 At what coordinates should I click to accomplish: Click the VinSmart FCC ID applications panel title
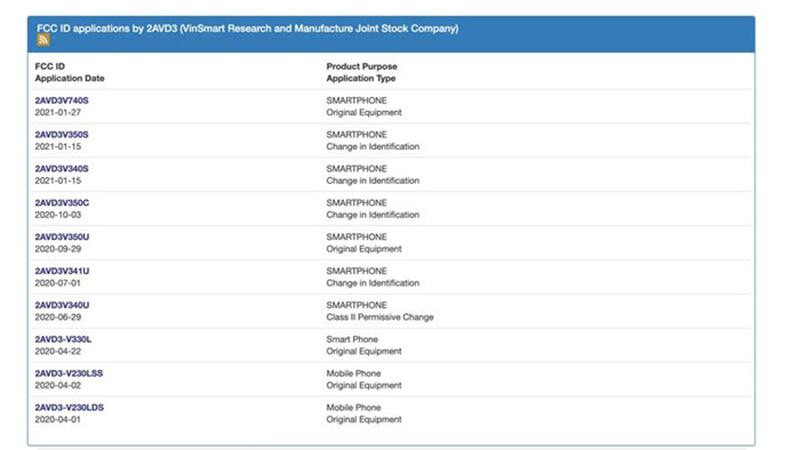click(246, 28)
